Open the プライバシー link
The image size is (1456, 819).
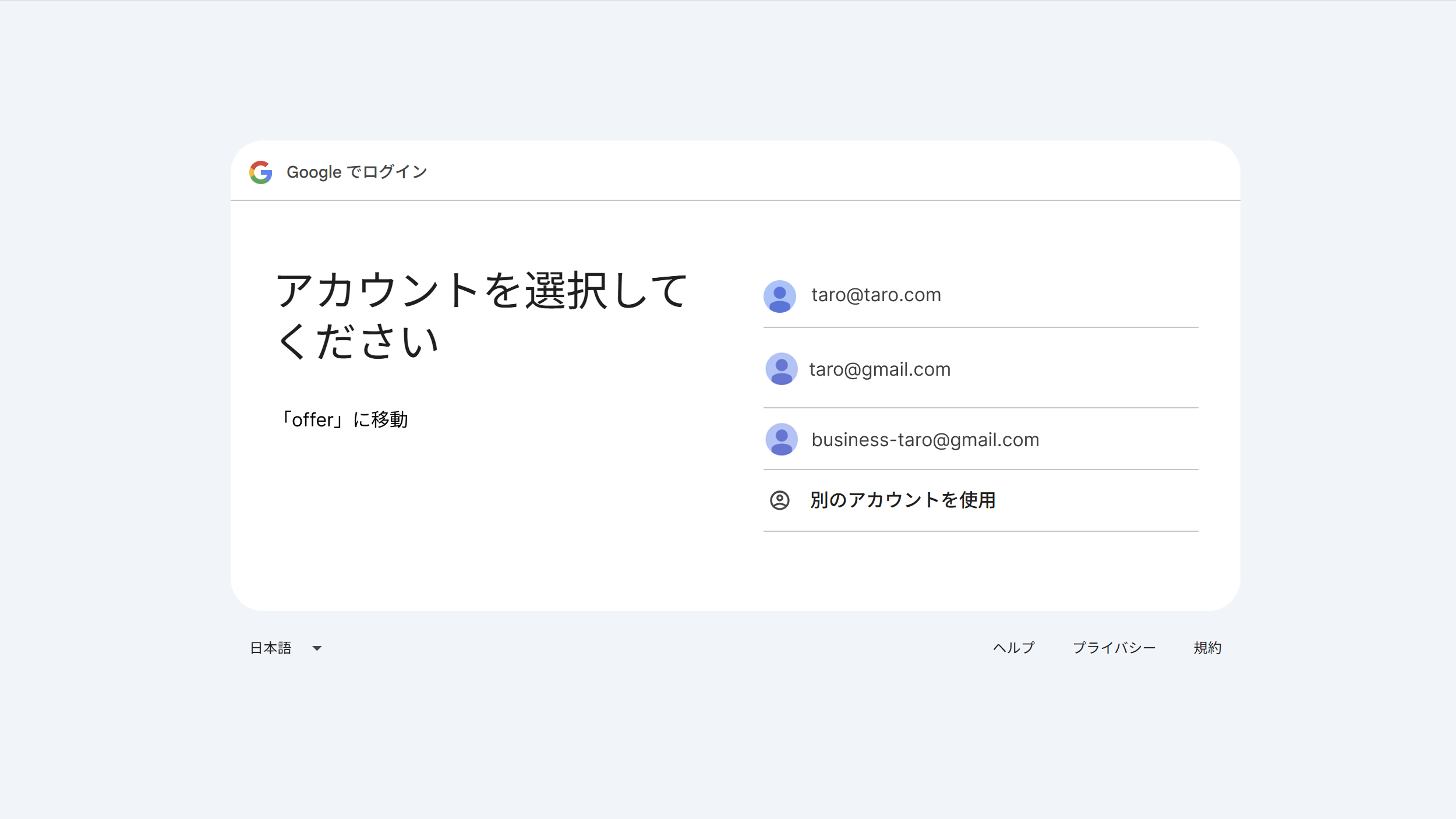[1114, 648]
